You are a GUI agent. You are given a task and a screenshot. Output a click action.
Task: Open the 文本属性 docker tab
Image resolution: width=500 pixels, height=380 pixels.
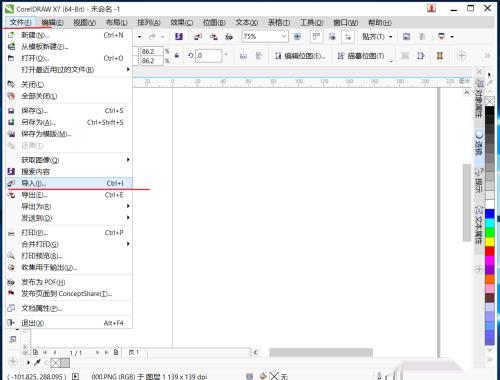pos(479,226)
